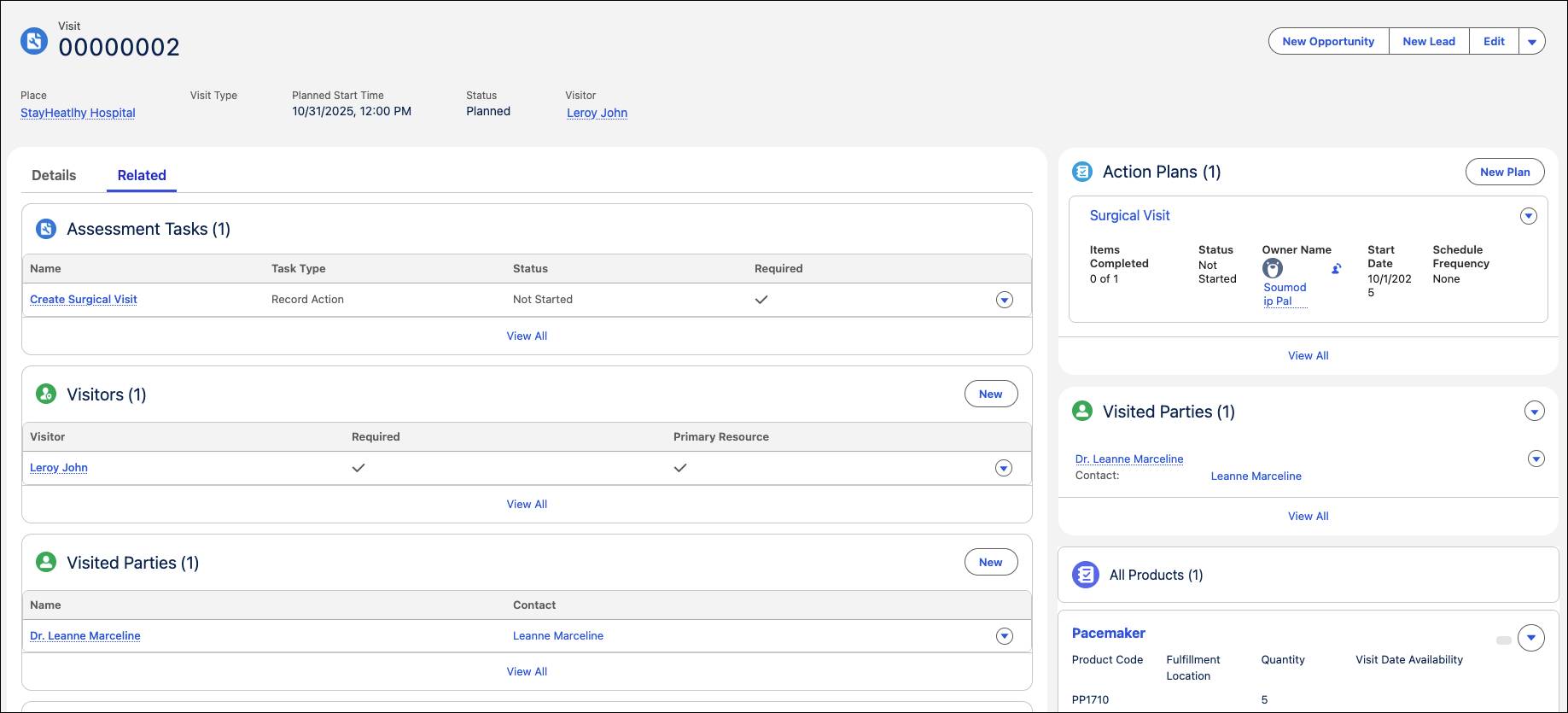Open the Pacemaker product card dropdown
Viewport: 1568px width, 713px height.
1531,638
